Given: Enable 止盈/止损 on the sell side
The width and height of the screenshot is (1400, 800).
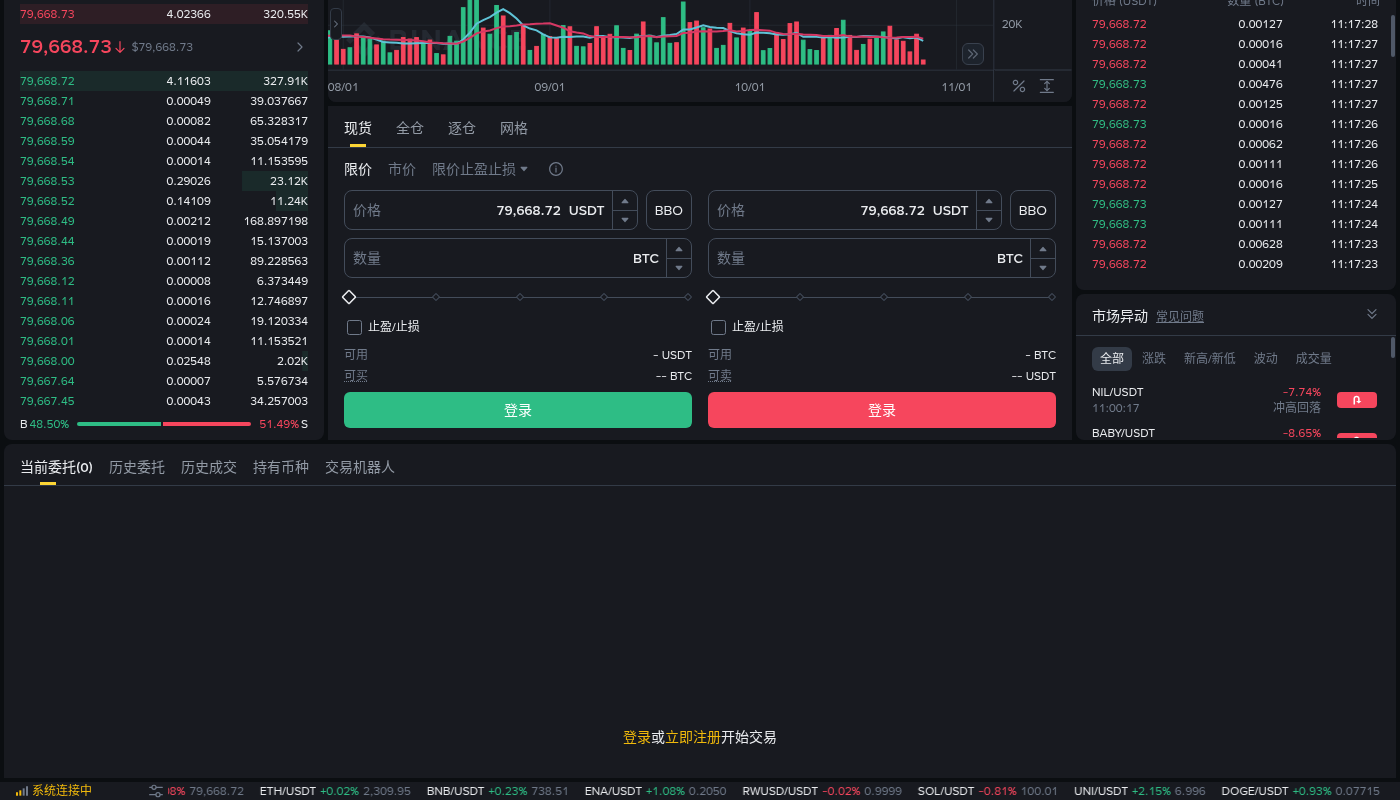Looking at the screenshot, I should [718, 327].
